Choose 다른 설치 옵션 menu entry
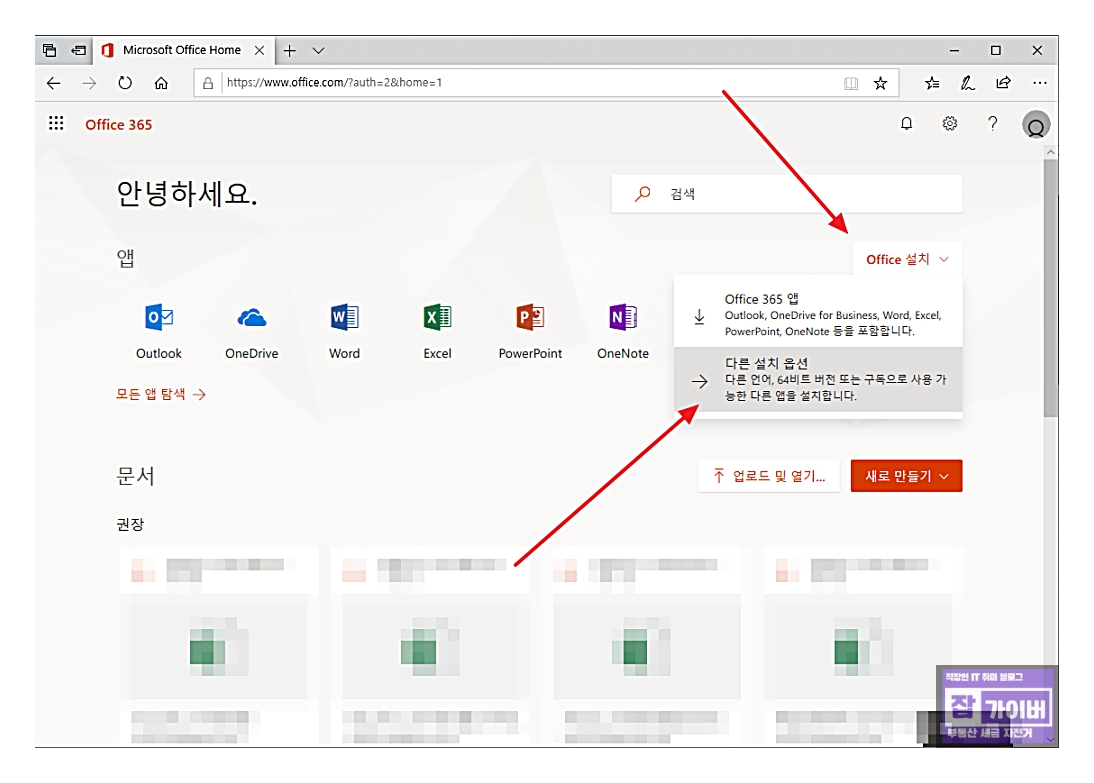Viewport: 1094px width, 783px height. coord(818,379)
